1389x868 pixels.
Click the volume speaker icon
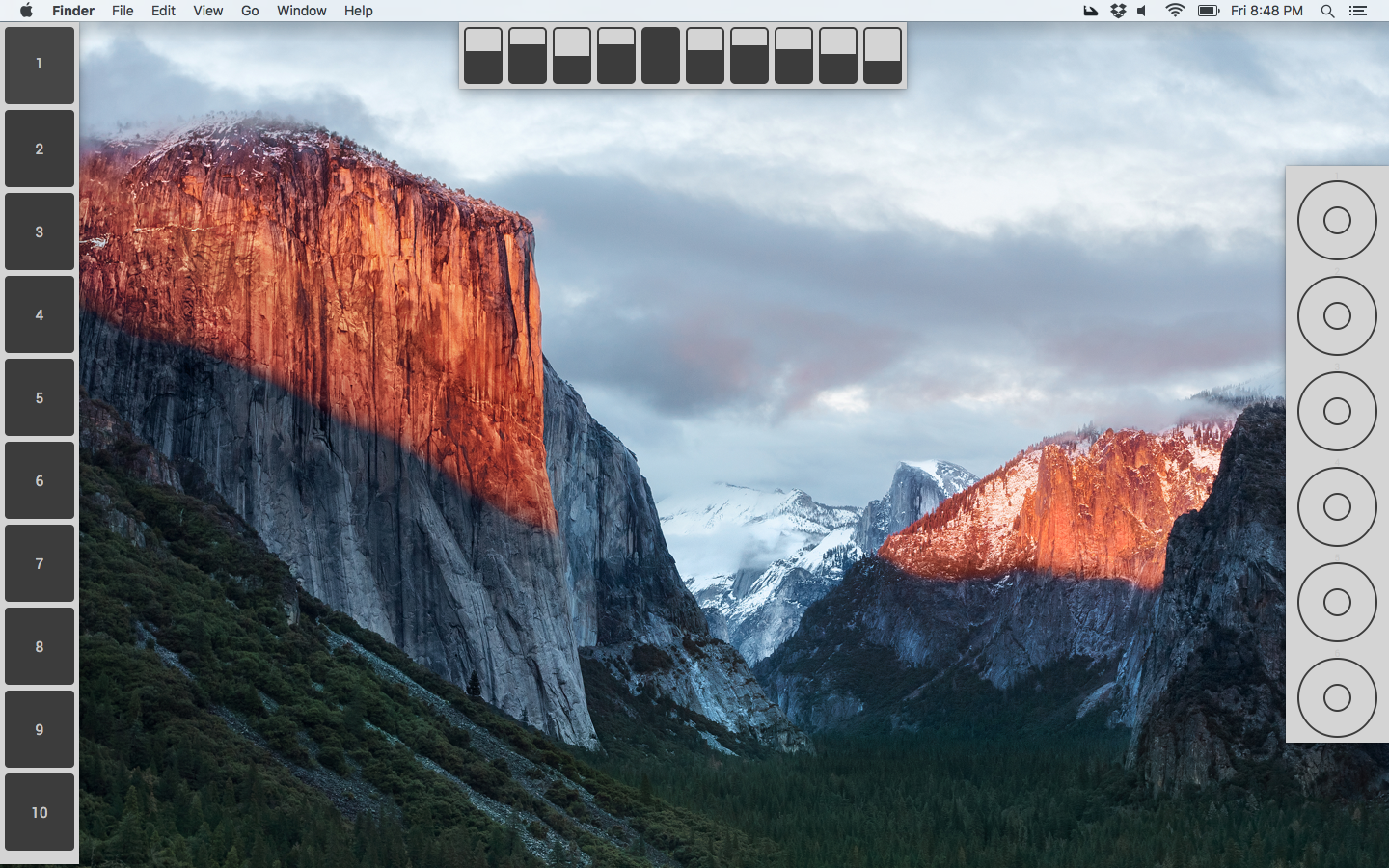(x=1143, y=11)
